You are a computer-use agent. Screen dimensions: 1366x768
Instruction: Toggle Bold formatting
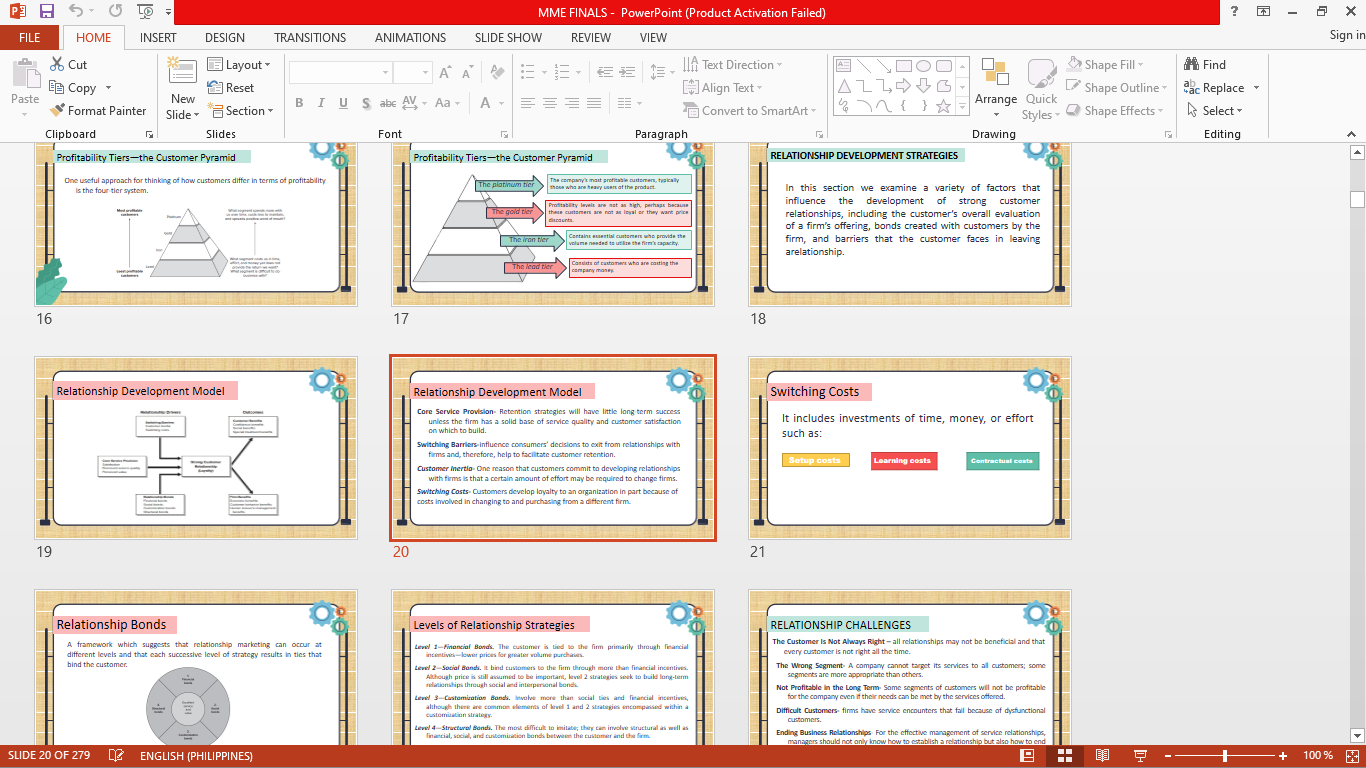(298, 103)
